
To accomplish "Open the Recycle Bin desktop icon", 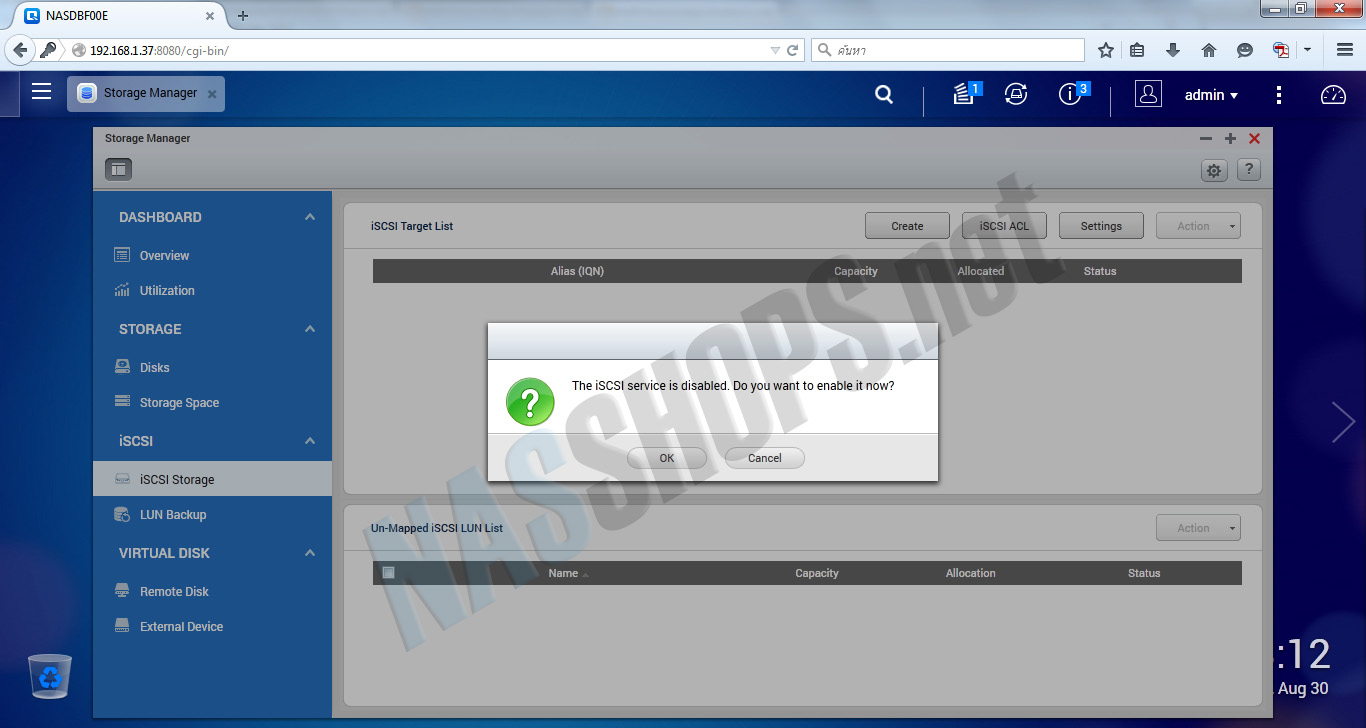I will (x=49, y=675).
